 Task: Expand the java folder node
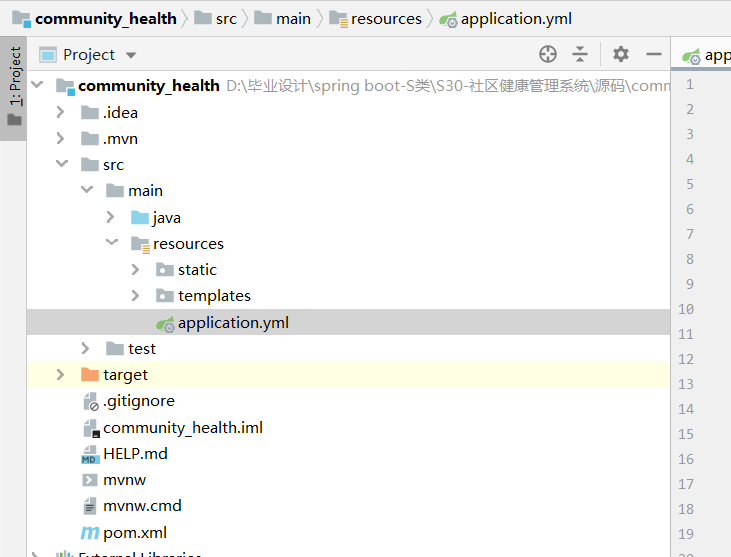[x=111, y=217]
